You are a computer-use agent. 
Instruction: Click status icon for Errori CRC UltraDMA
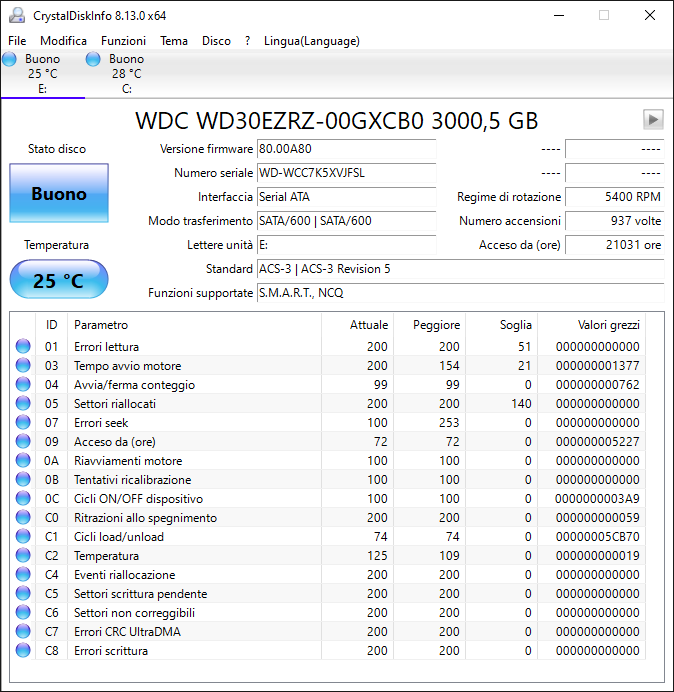click(x=23, y=631)
